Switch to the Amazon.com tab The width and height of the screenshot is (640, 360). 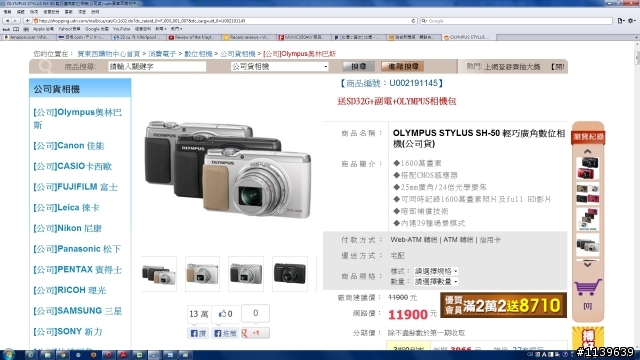click(x=29, y=37)
